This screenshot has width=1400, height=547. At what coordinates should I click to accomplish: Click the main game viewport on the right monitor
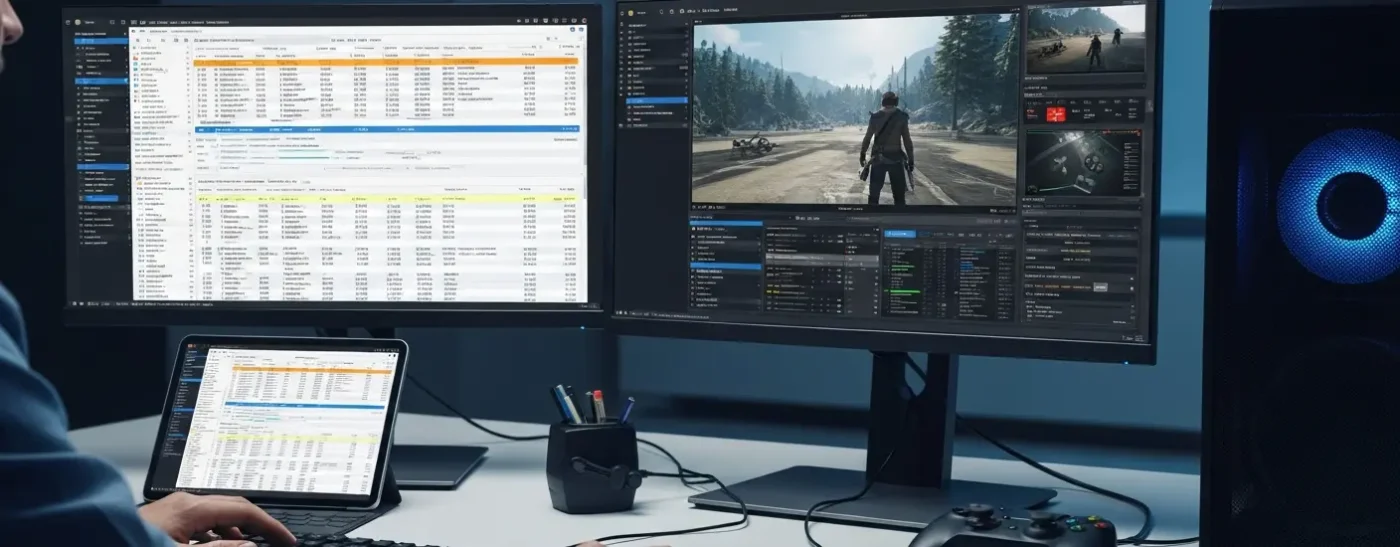[855, 109]
